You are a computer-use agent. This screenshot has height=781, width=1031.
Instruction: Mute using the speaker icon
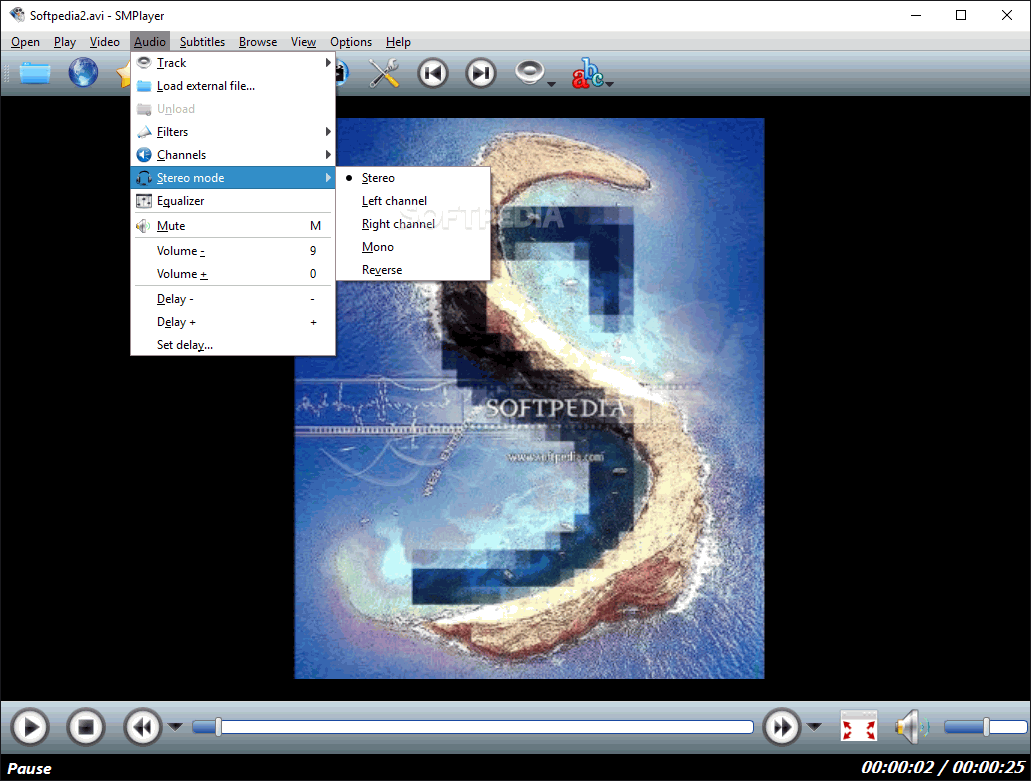tap(912, 727)
